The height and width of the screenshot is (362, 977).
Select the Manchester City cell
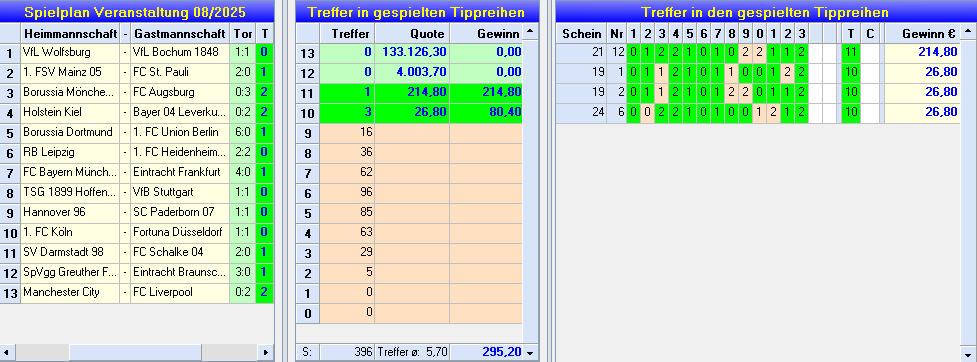(70, 292)
